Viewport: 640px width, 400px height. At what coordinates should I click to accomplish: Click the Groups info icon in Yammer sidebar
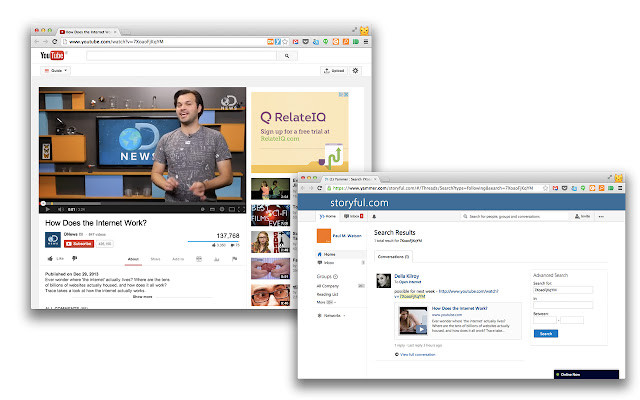[x=336, y=277]
